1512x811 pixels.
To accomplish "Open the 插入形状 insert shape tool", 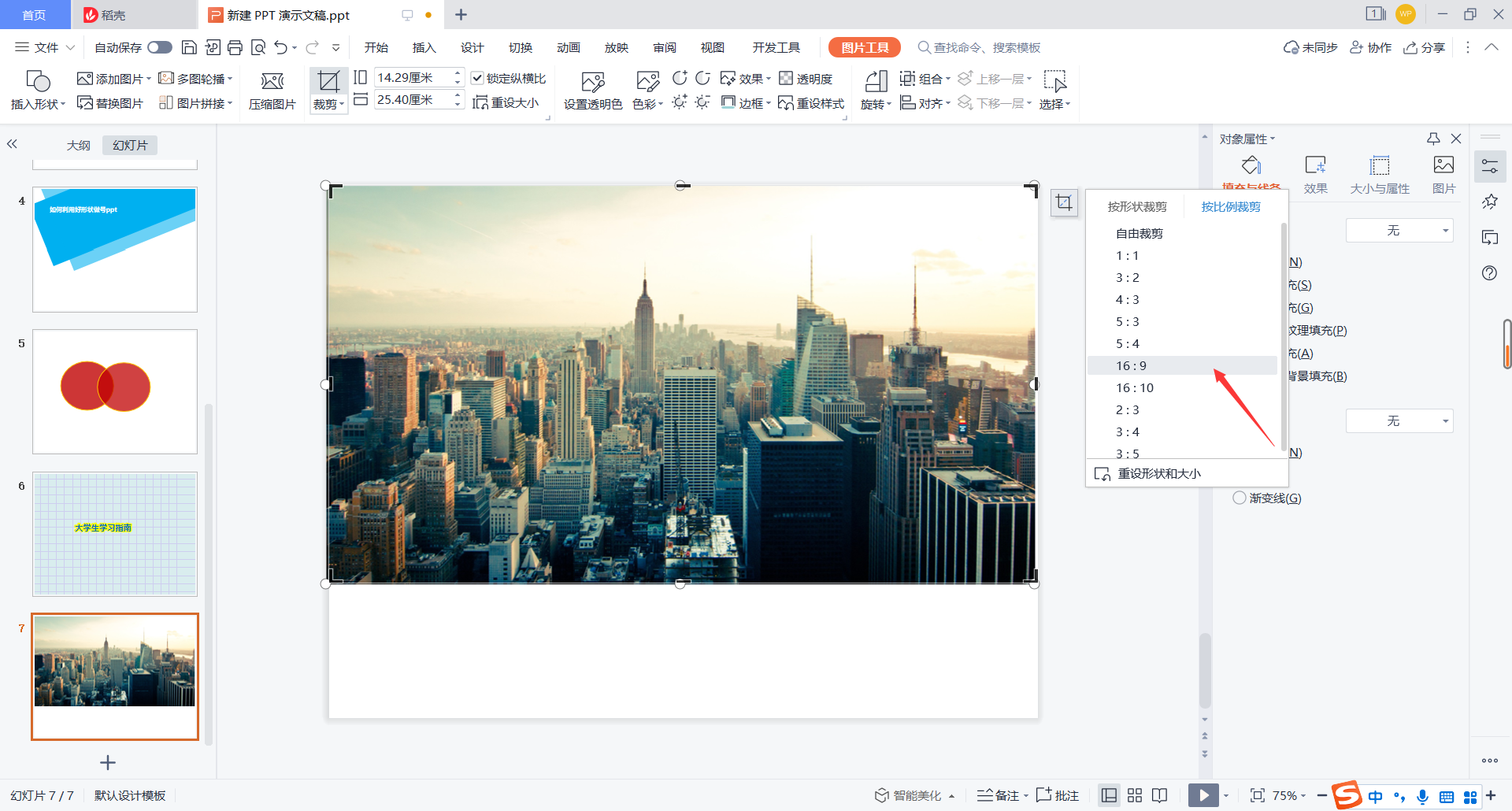I will 38,90.
